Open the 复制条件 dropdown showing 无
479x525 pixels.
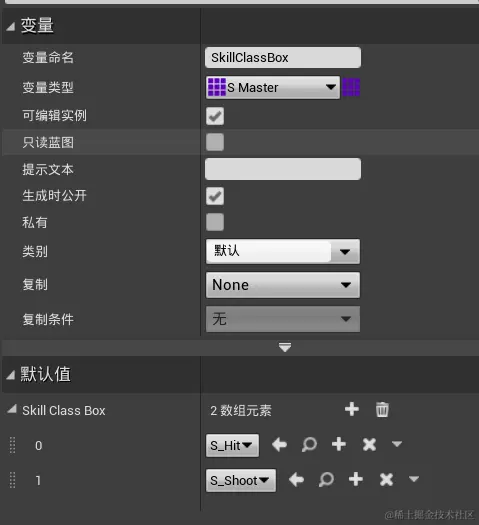tap(283, 319)
